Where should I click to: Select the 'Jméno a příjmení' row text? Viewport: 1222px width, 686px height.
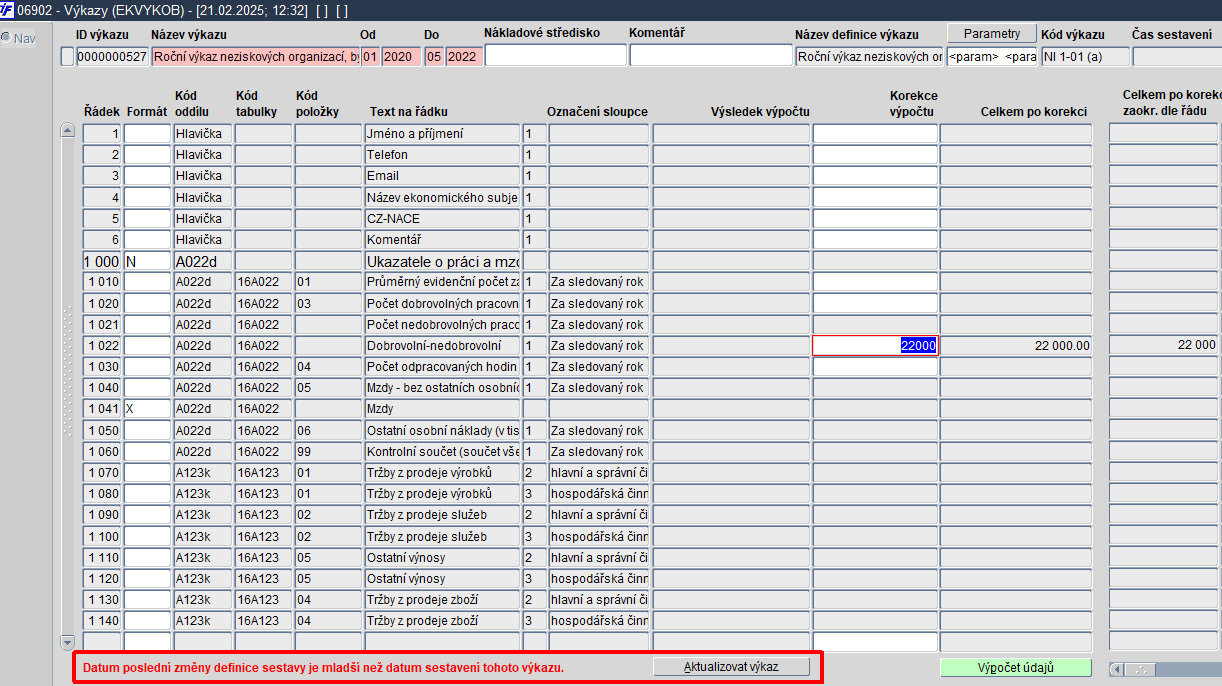(x=442, y=134)
